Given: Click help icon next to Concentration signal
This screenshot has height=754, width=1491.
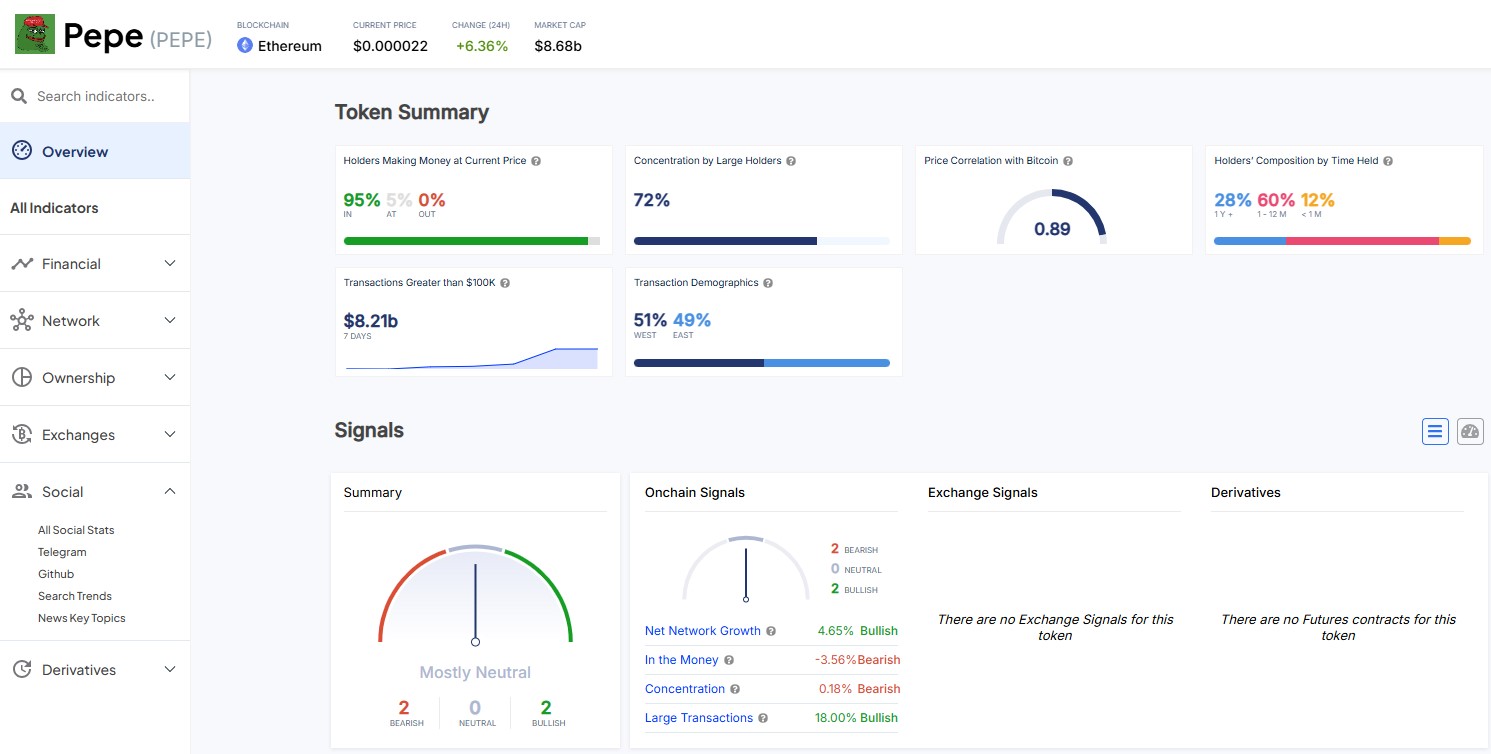Looking at the screenshot, I should (x=735, y=689).
